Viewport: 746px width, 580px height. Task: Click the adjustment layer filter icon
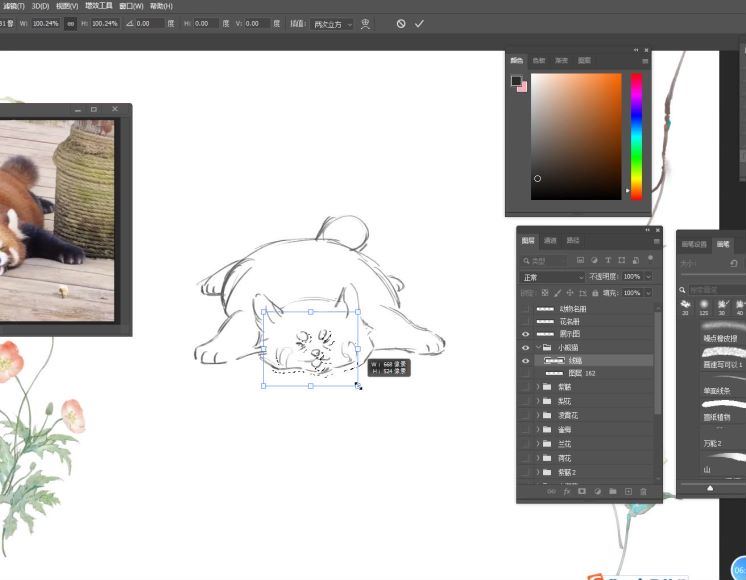tap(594, 260)
